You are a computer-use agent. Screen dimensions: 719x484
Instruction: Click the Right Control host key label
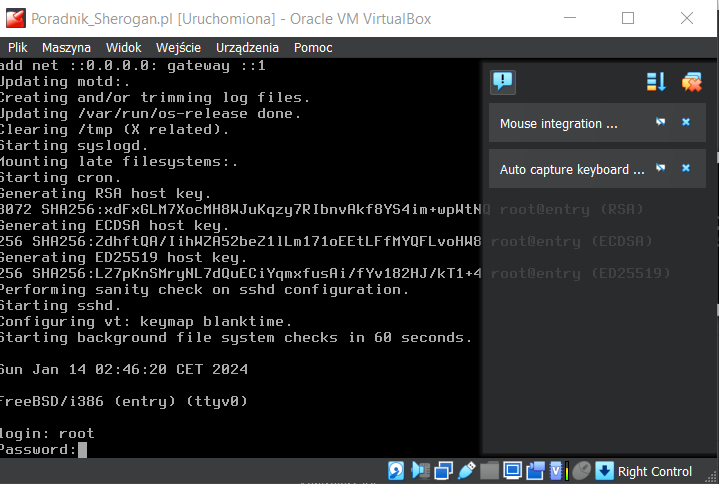(x=655, y=471)
